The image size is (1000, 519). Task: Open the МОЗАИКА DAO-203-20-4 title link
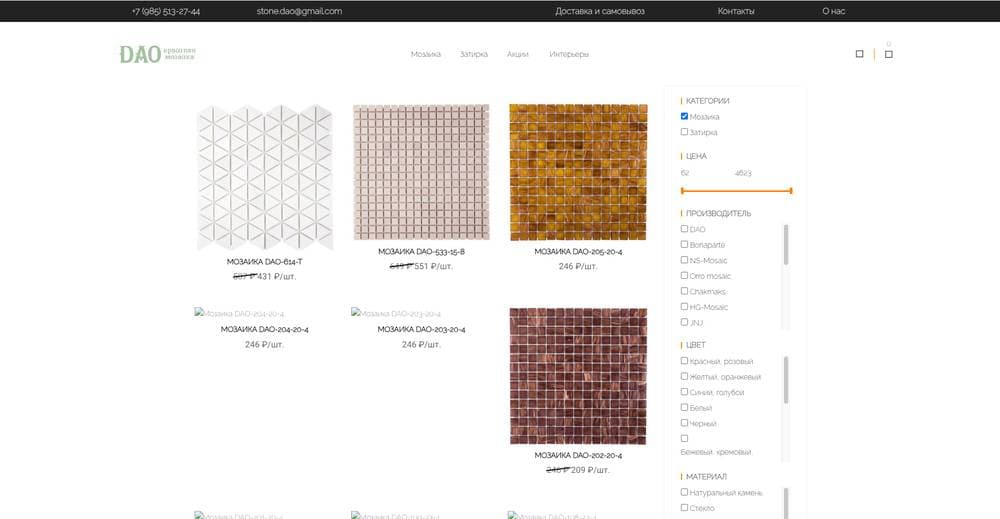(422, 329)
